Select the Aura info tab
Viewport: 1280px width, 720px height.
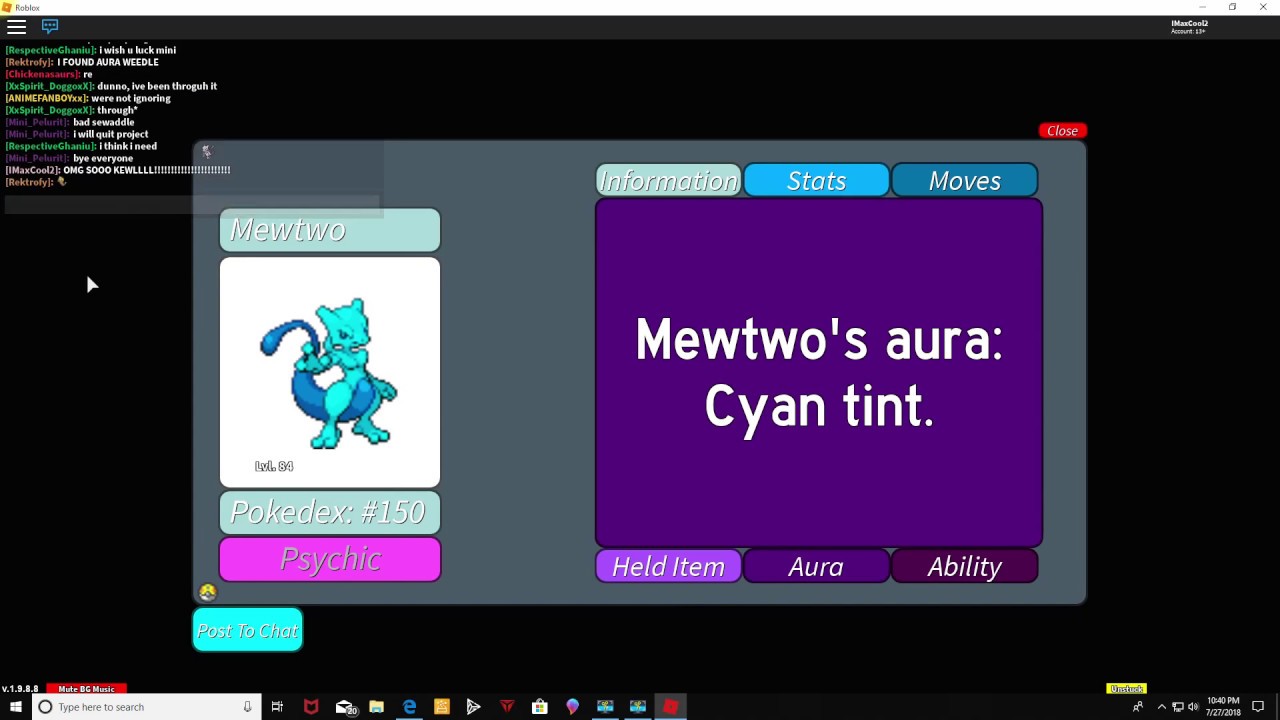816,566
